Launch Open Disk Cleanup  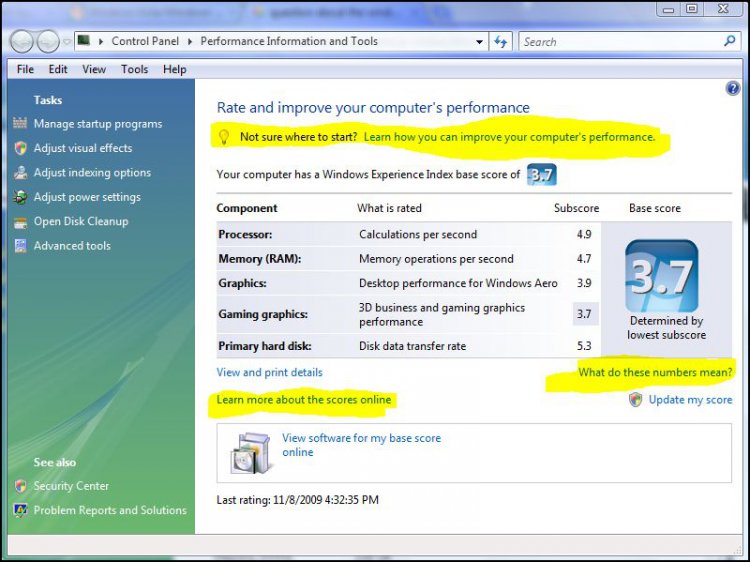coord(81,221)
